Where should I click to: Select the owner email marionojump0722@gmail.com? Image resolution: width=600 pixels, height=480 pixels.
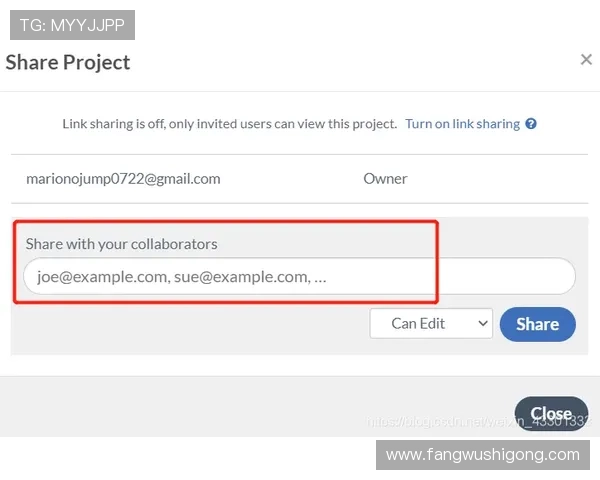coord(123,179)
